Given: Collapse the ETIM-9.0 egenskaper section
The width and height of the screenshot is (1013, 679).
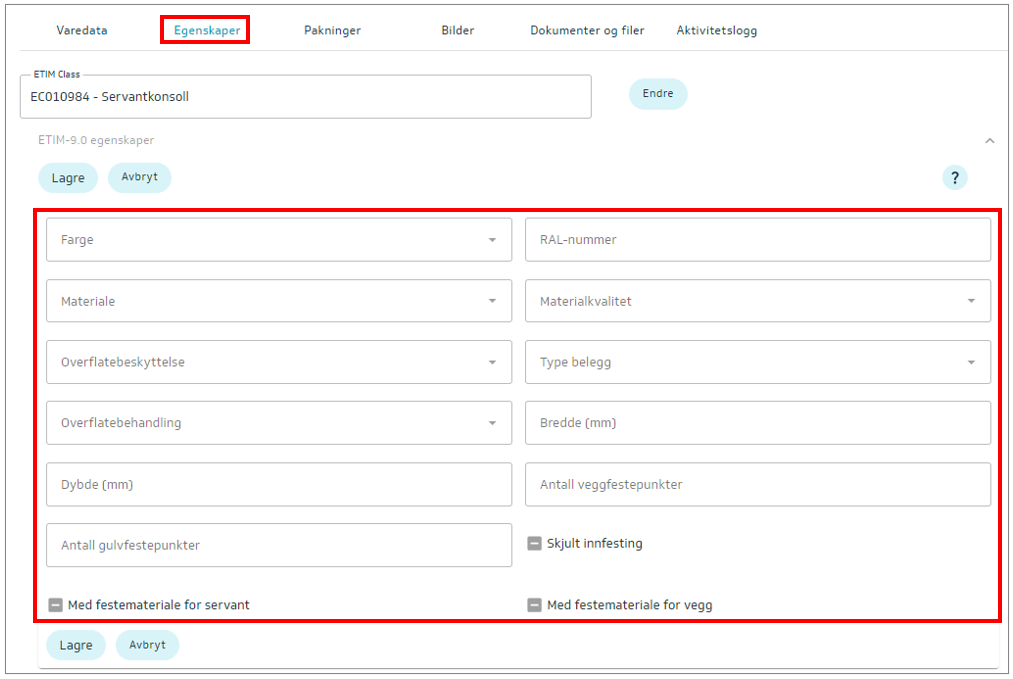Looking at the screenshot, I should (x=989, y=141).
